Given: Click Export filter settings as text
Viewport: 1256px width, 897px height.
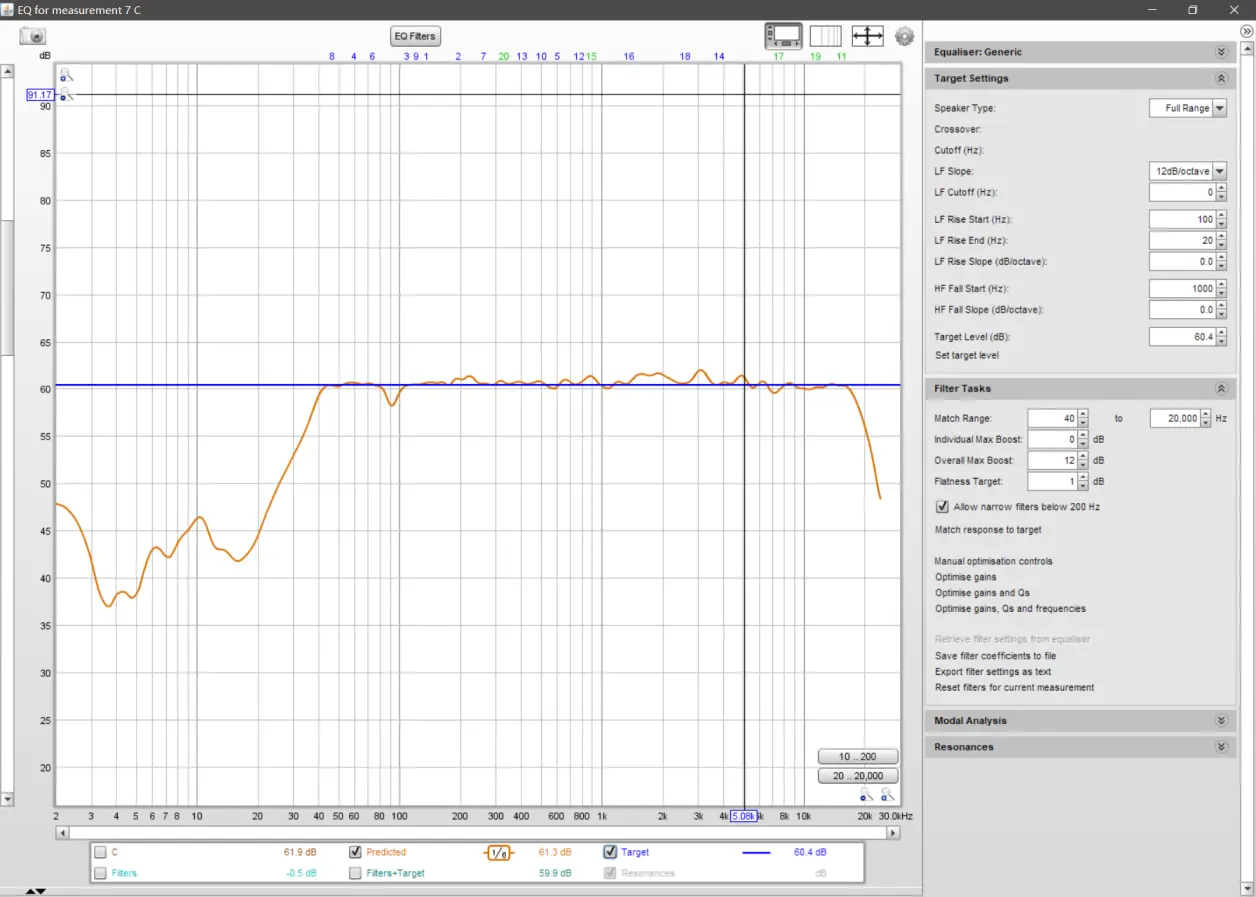Looking at the screenshot, I should 993,672.
